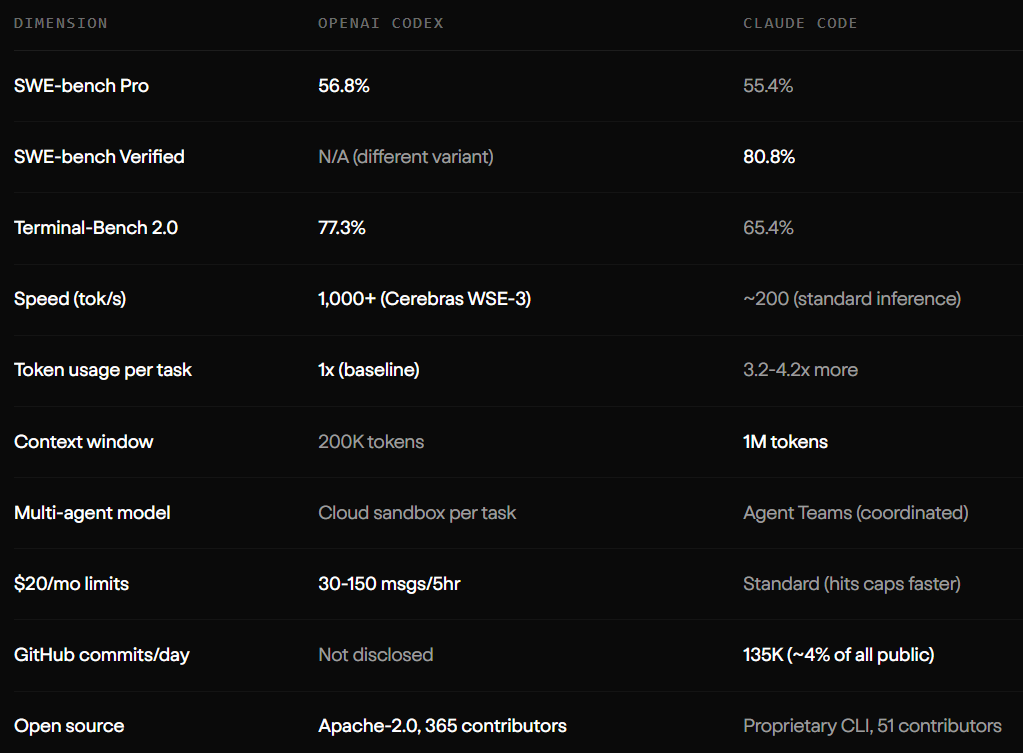The width and height of the screenshot is (1023, 753).
Task: Select the SWE-bench Verified row label
Action: (x=99, y=157)
